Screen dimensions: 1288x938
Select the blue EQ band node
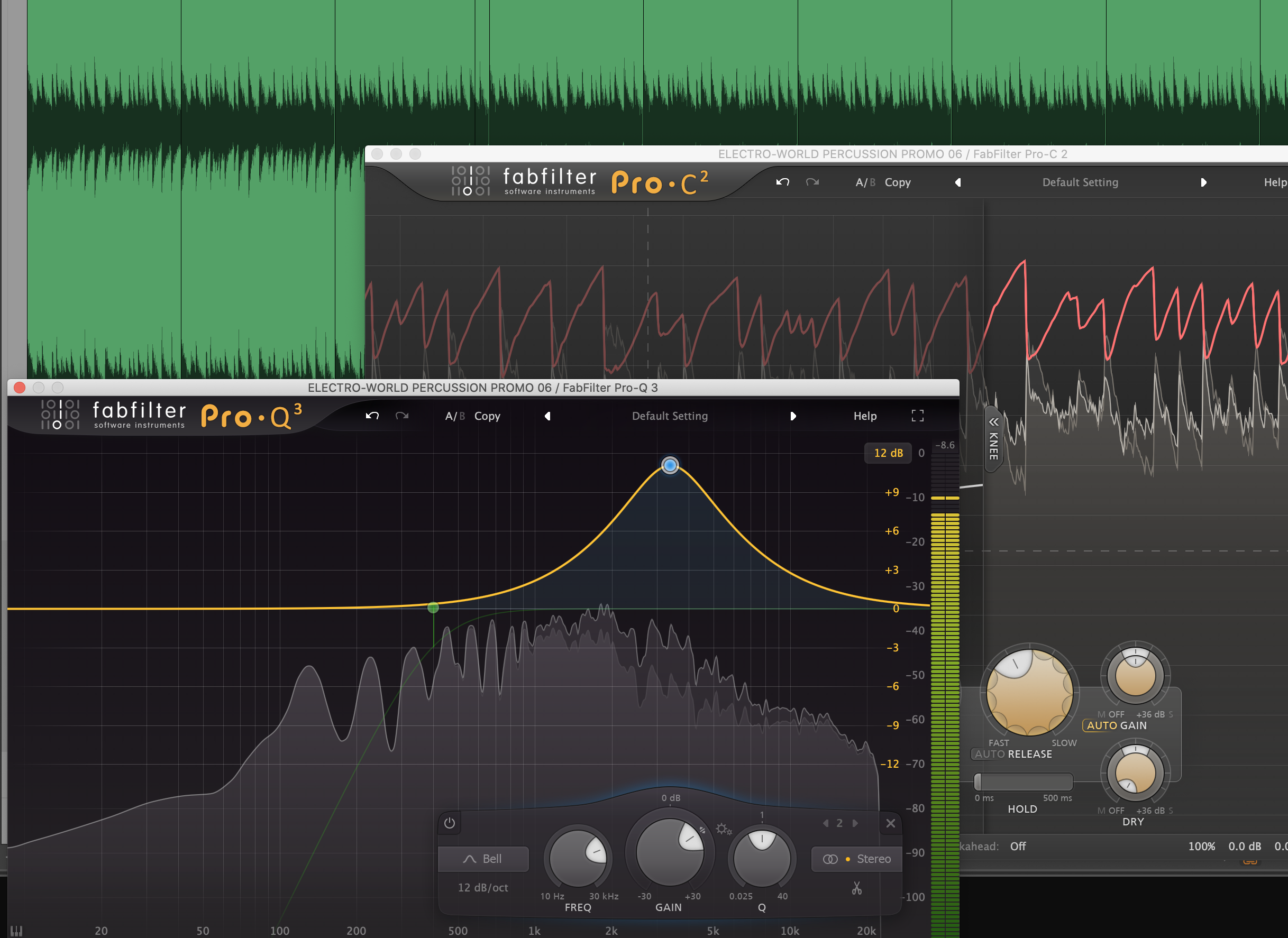[x=670, y=465]
